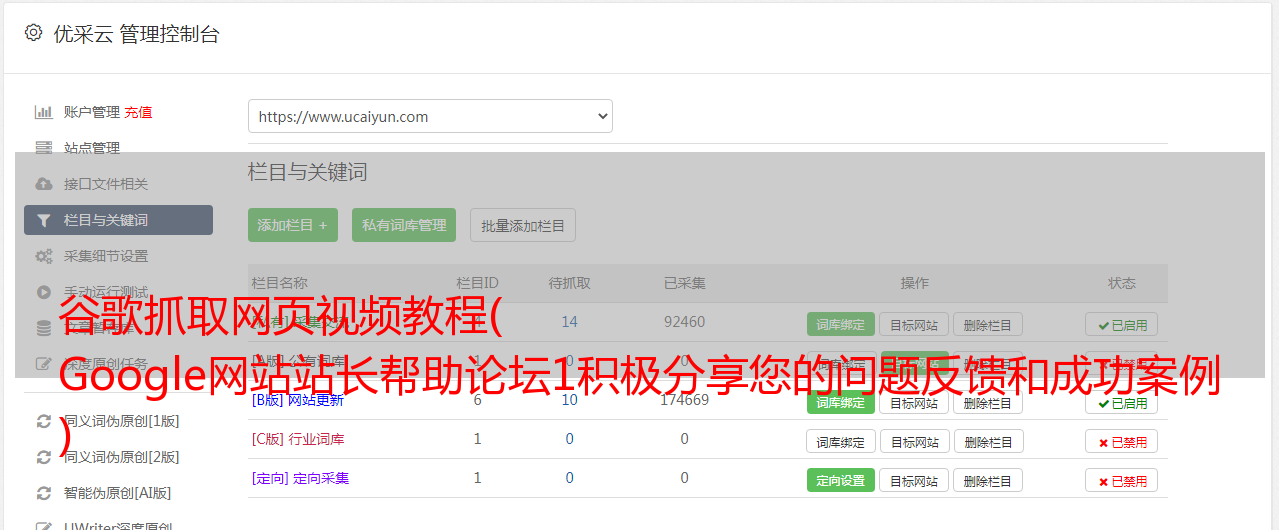Click 删除栏目 in the [B版] 网站更新 row

pyautogui.click(x=987, y=402)
